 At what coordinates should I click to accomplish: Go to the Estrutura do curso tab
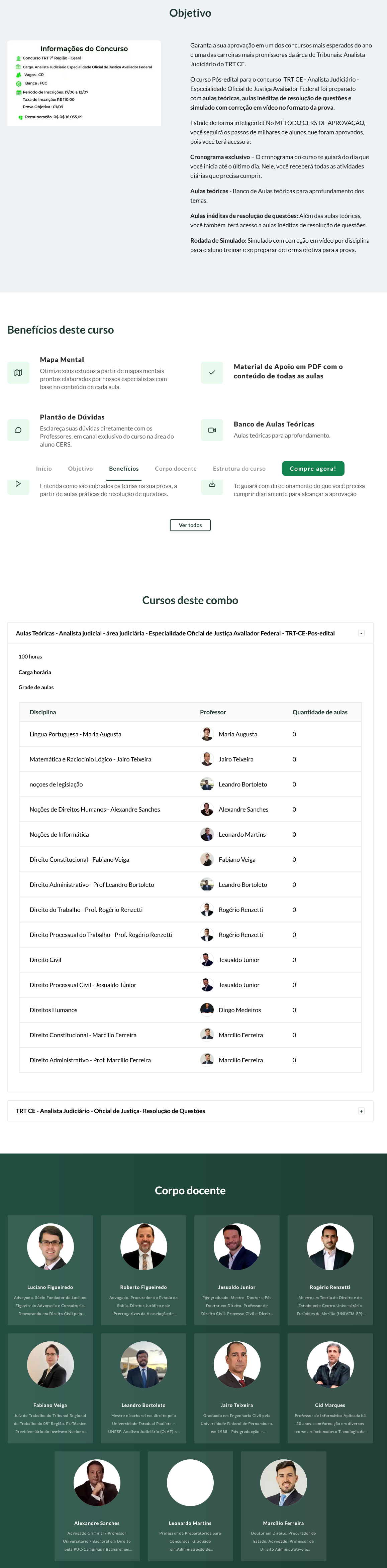pyautogui.click(x=239, y=469)
